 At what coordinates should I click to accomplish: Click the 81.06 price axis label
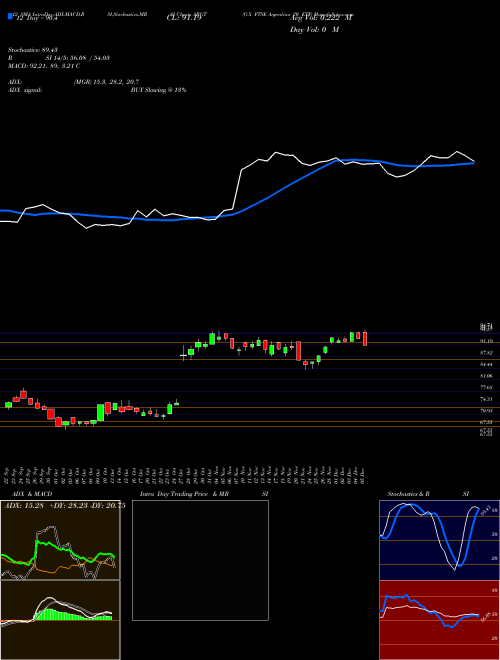tap(486, 376)
